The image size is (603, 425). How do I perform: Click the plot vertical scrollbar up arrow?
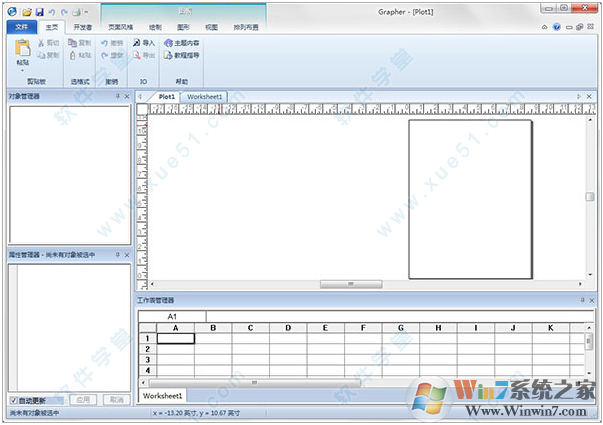590,120
